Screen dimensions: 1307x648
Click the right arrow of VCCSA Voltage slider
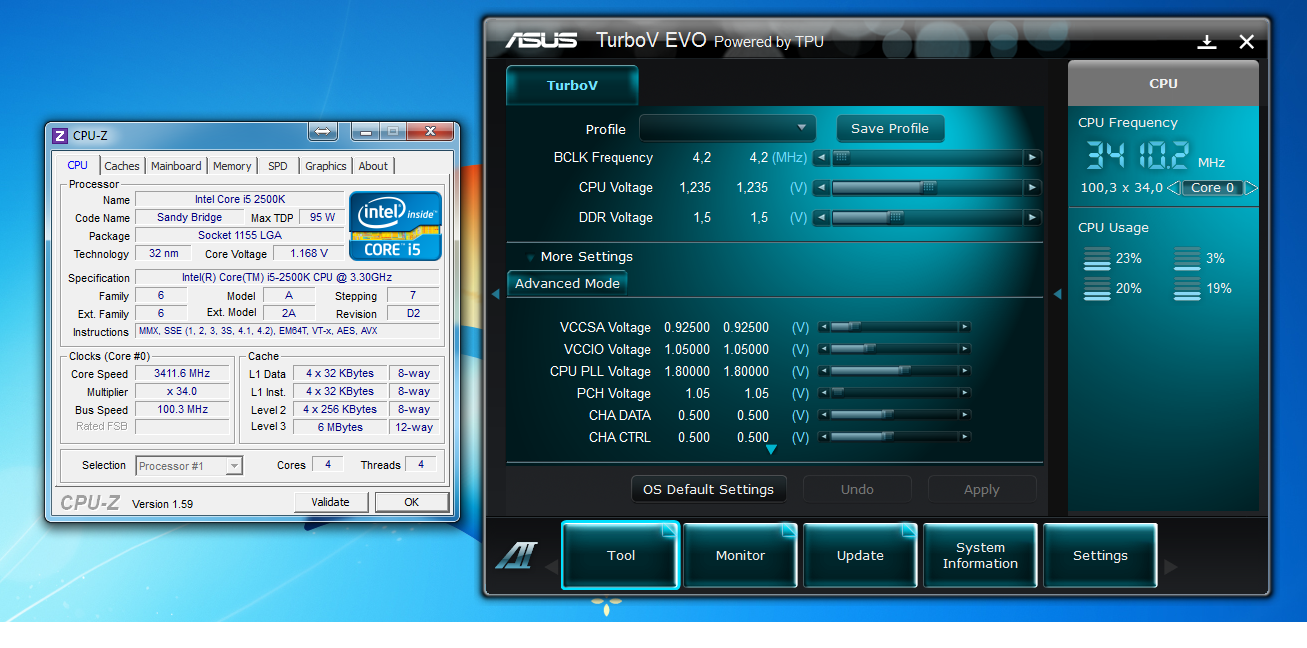tap(965, 327)
